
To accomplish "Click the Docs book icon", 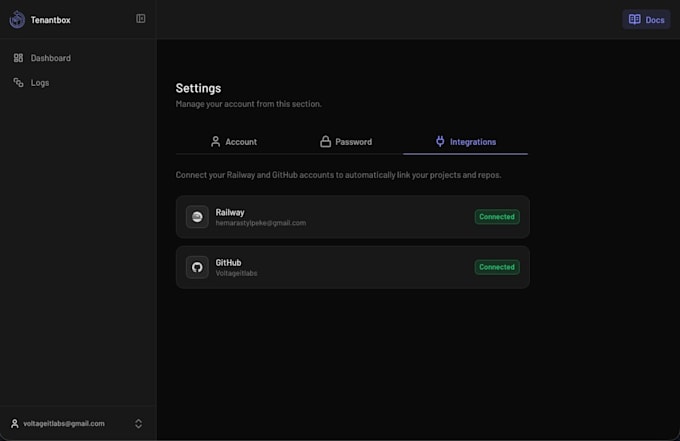I will click(634, 20).
